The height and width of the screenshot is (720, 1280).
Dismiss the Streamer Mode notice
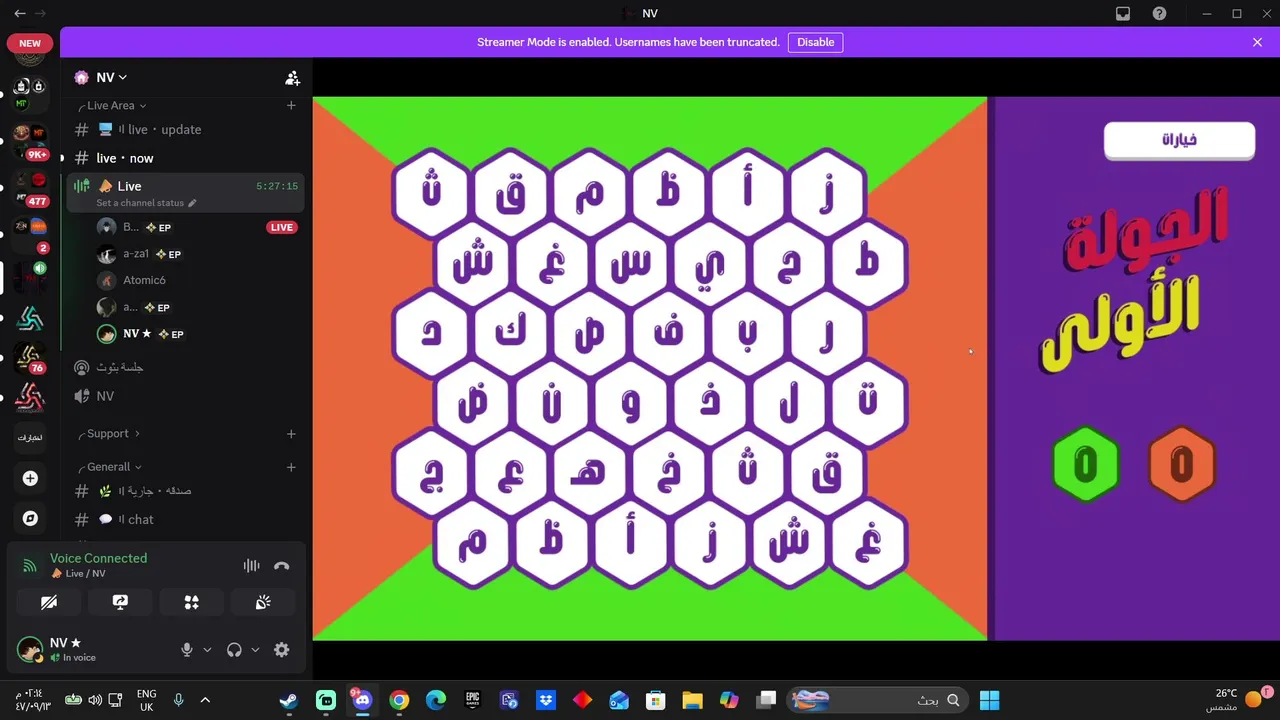coord(1257,42)
